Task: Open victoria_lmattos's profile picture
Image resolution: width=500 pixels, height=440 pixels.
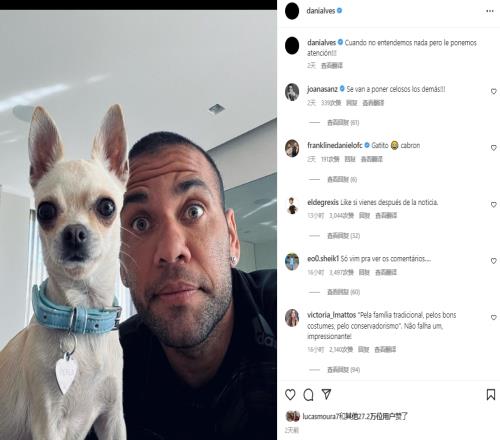Action: pos(292,318)
